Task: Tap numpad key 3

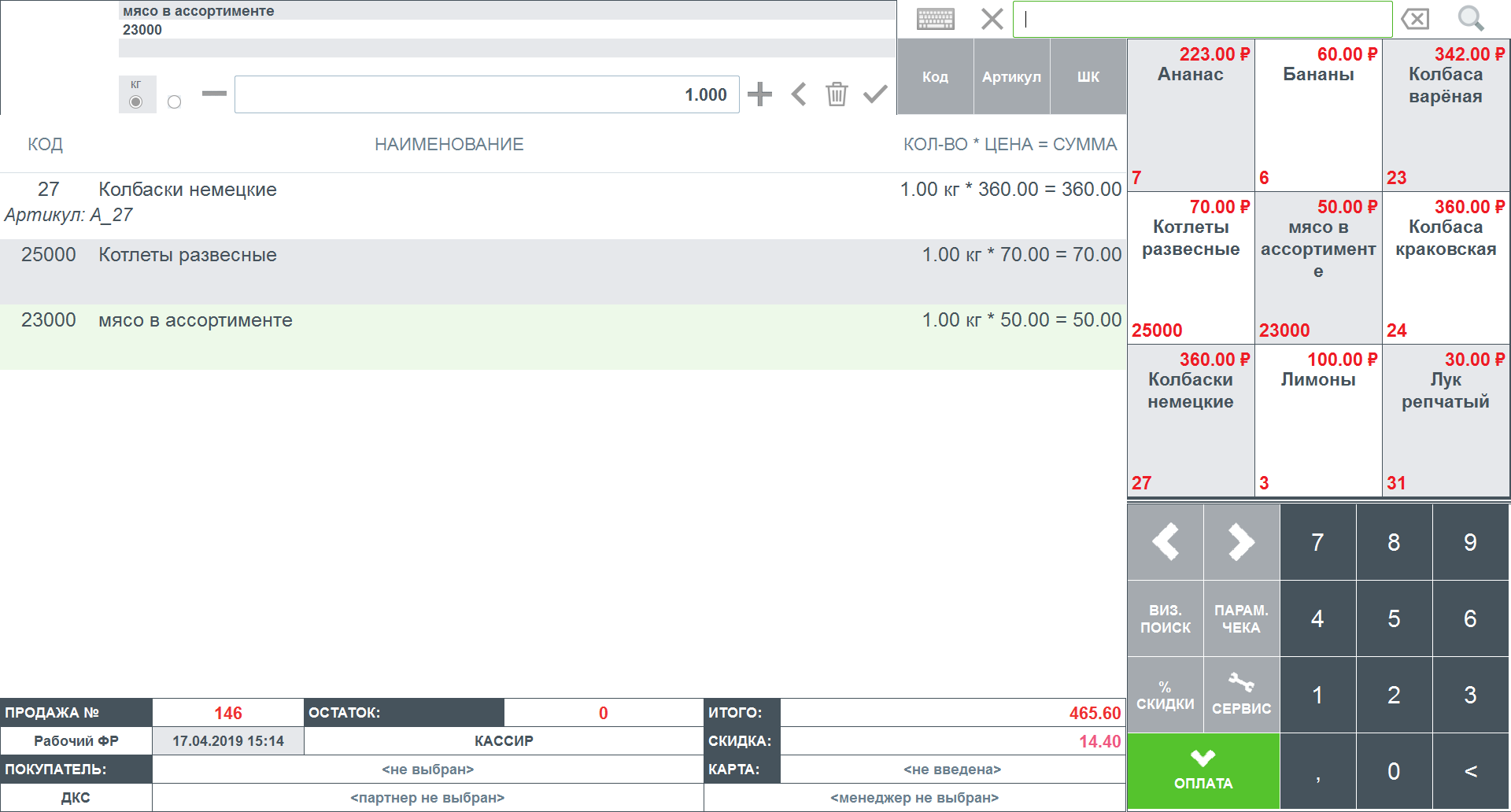Action: pos(1470,695)
